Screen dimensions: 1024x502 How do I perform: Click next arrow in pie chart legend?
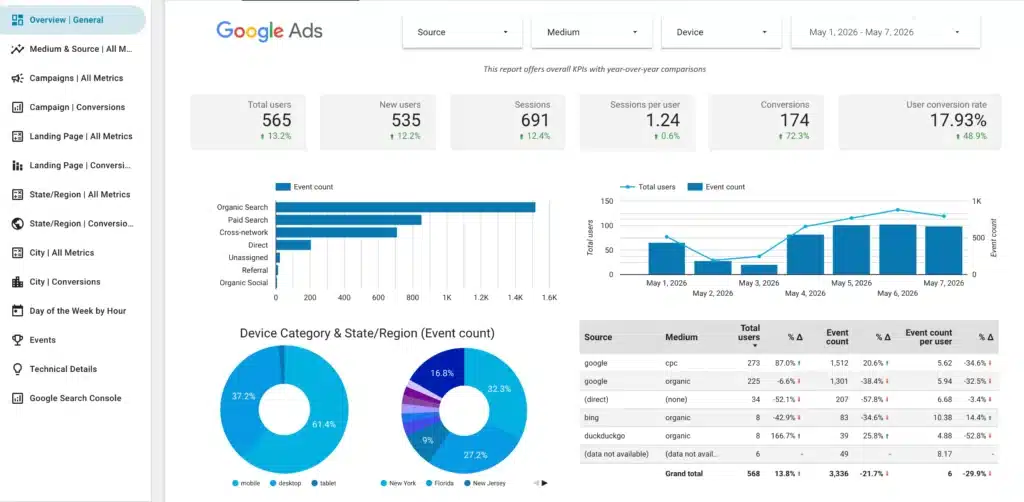pos(545,483)
